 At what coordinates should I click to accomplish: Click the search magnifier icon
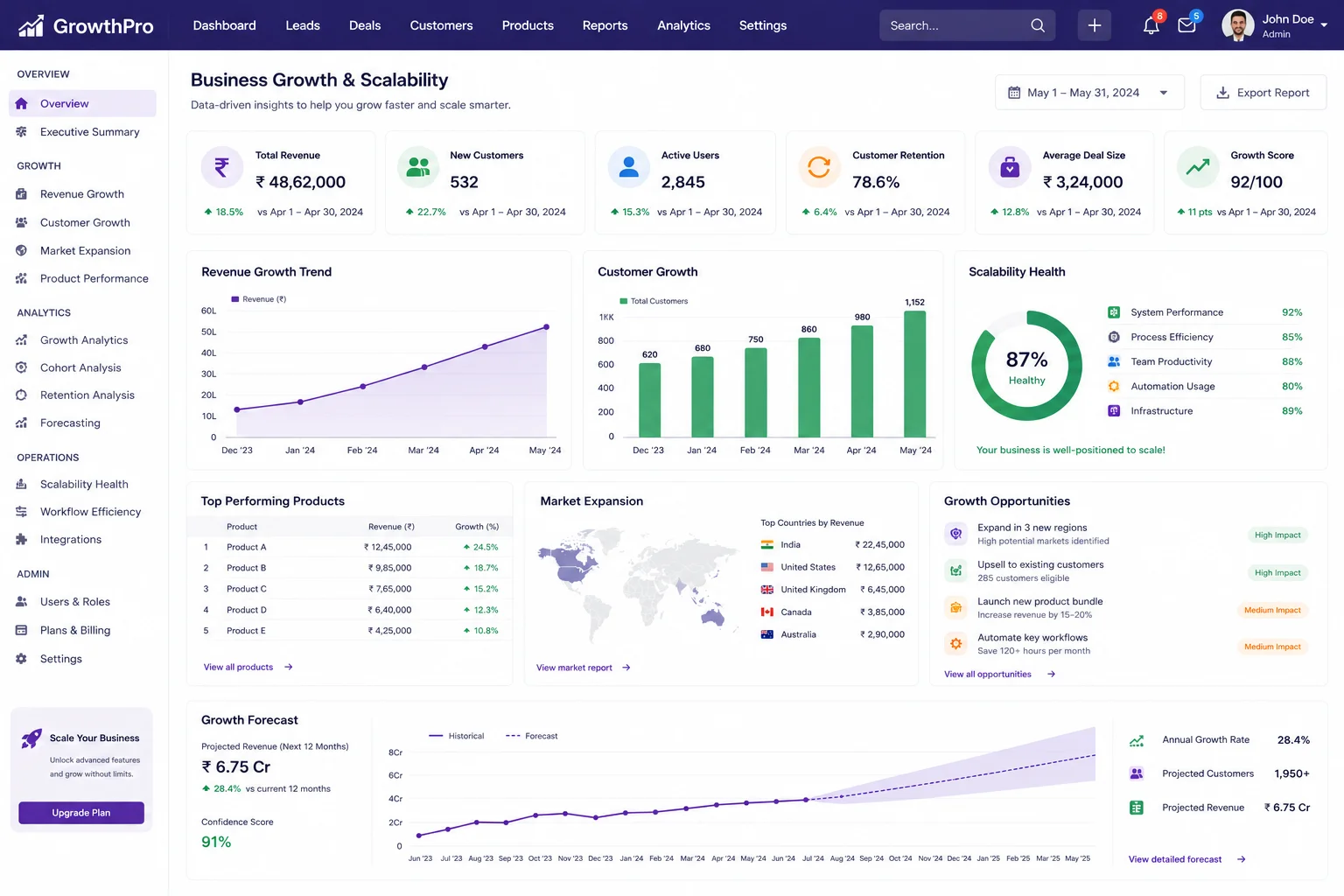(x=1038, y=25)
